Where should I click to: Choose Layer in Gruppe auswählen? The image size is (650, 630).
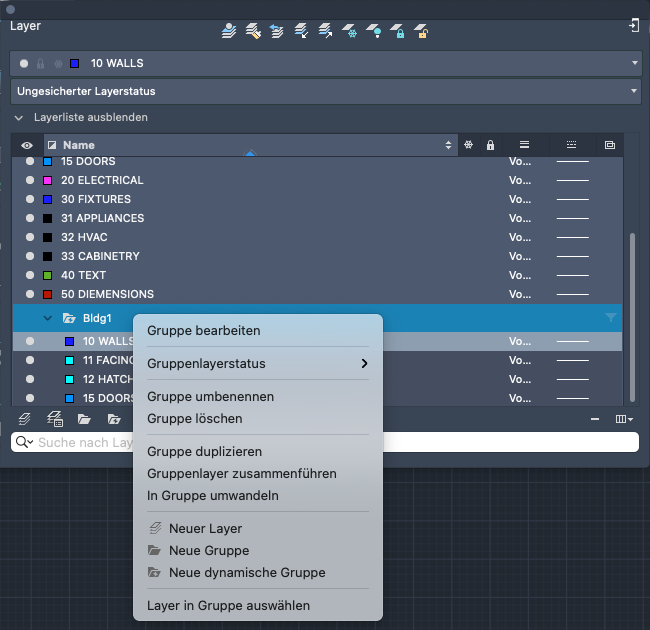[x=258, y=606]
